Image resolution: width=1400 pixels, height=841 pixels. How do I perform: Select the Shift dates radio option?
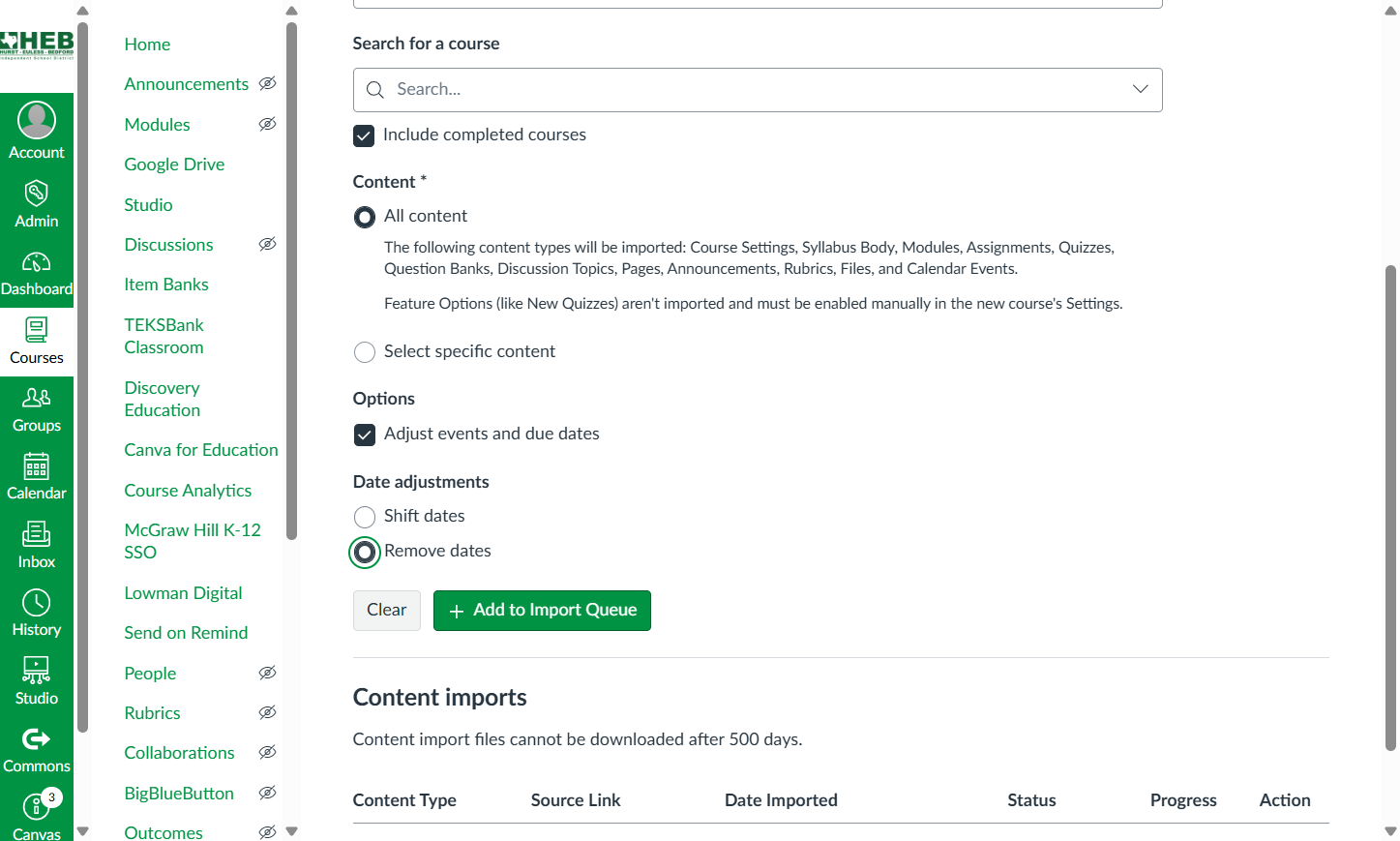pos(365,517)
